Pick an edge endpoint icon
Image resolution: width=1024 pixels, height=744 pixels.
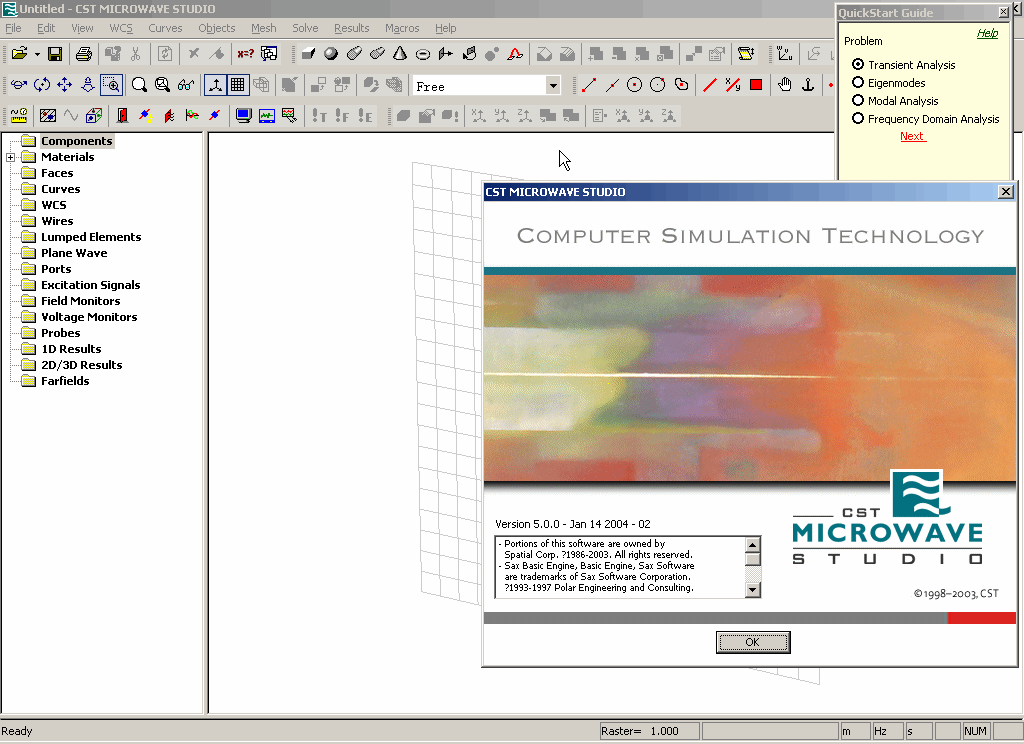click(x=588, y=84)
